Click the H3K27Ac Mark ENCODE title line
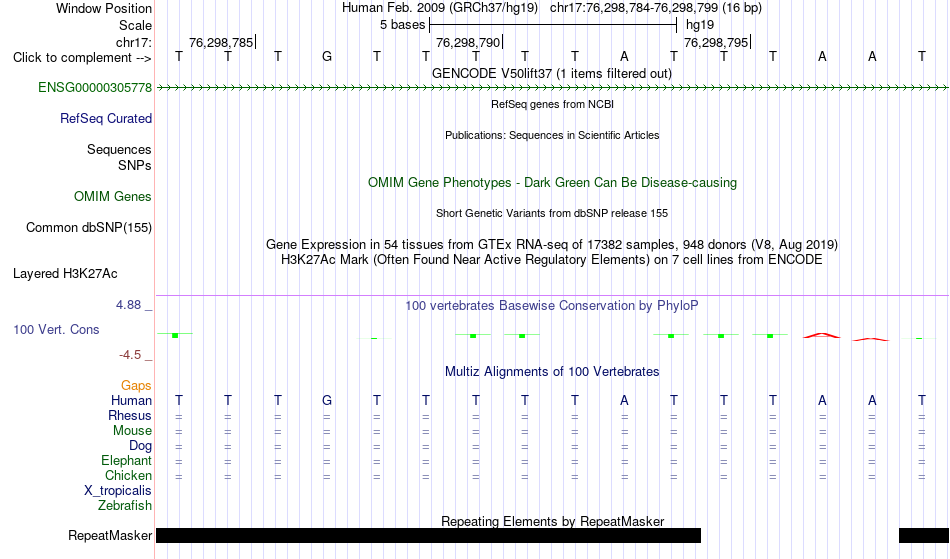The height and width of the screenshot is (559, 950). point(552,260)
